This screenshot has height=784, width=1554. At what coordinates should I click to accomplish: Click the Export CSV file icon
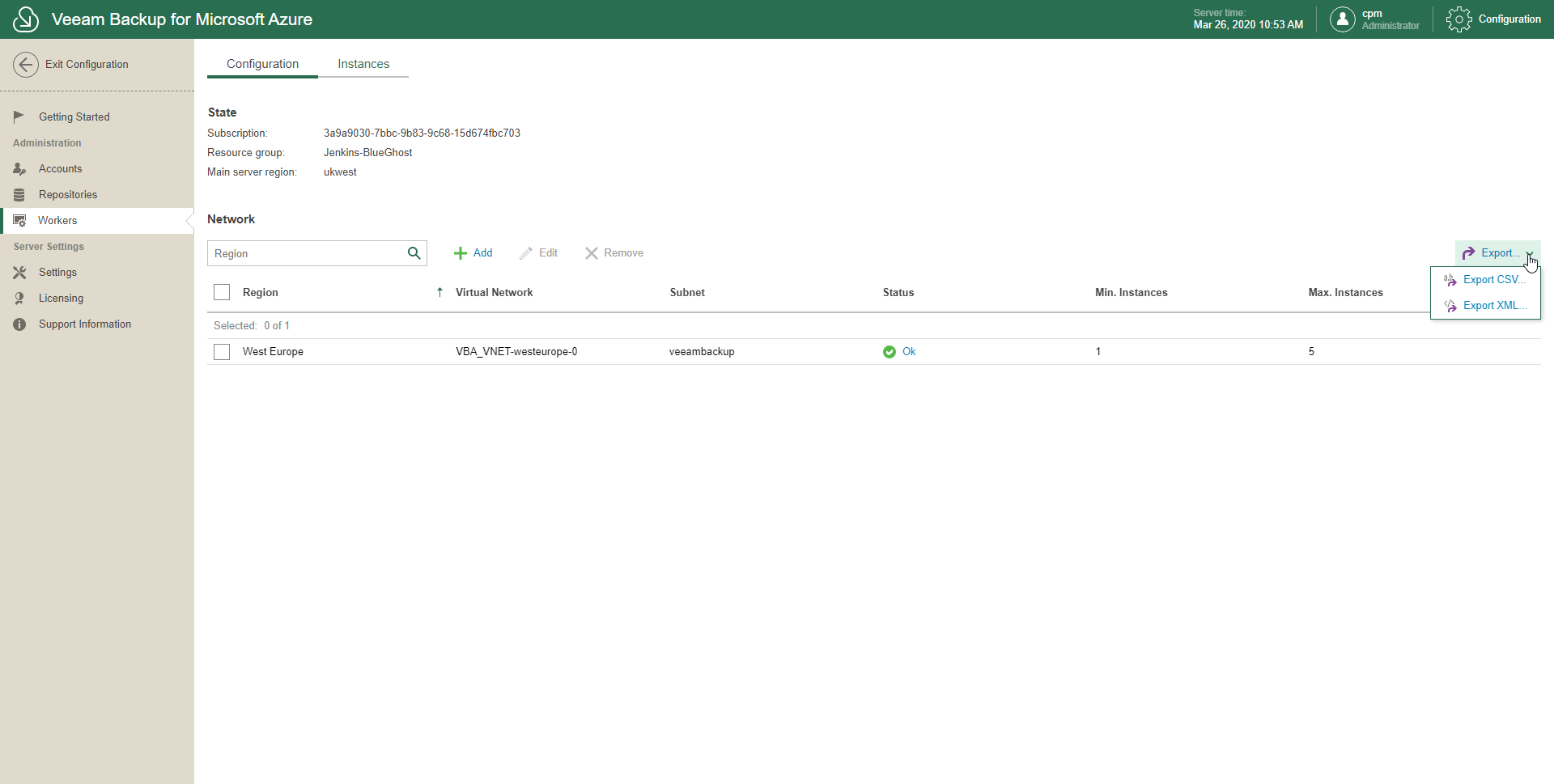click(1450, 280)
